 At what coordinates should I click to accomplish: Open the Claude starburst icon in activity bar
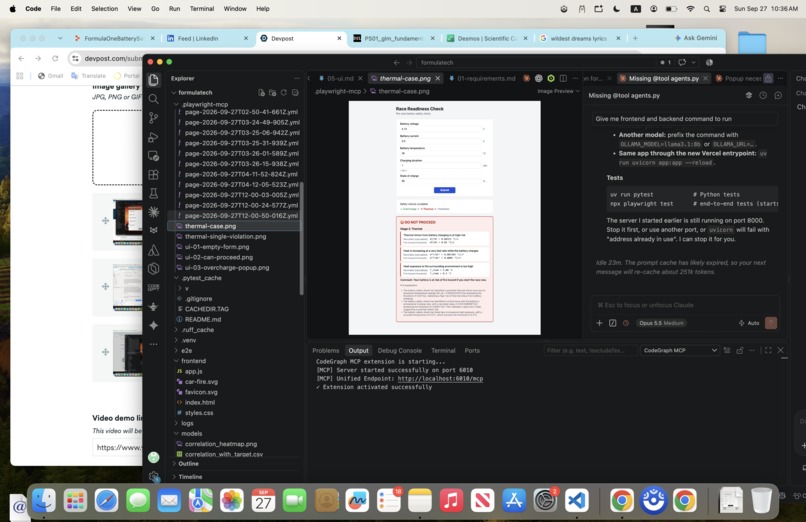pyautogui.click(x=153, y=212)
